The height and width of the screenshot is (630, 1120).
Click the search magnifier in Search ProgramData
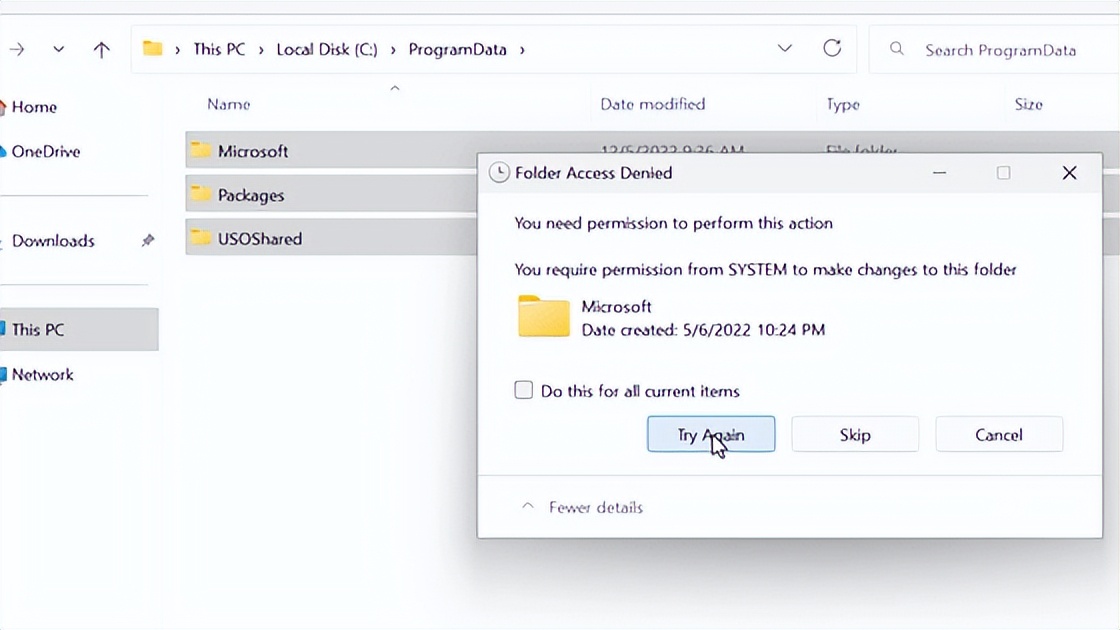point(896,48)
